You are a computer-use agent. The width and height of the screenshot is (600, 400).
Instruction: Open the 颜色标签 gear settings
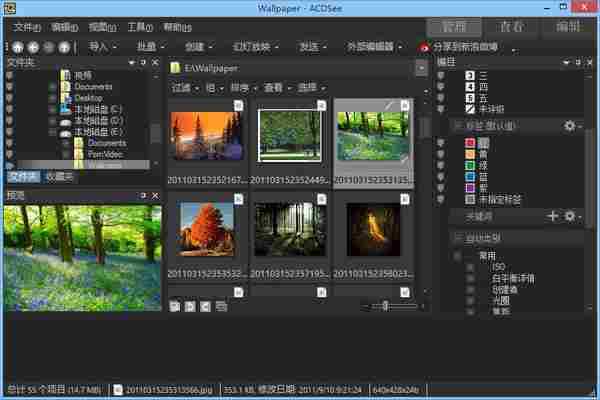570,126
